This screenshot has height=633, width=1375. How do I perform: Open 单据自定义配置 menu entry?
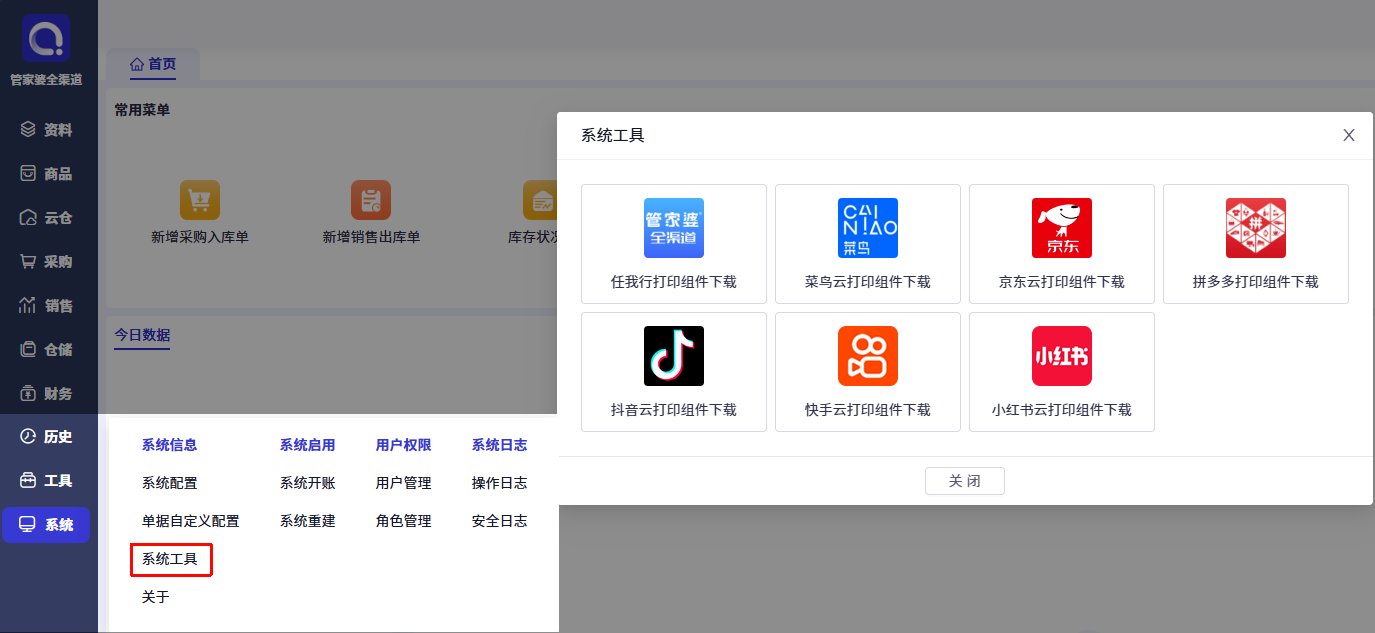[x=191, y=521]
